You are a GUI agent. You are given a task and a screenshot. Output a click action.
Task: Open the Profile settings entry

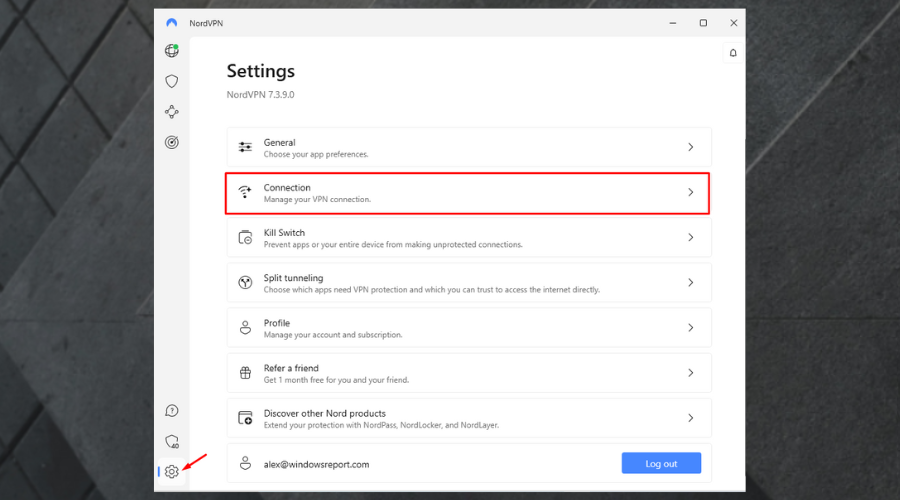pos(277,323)
